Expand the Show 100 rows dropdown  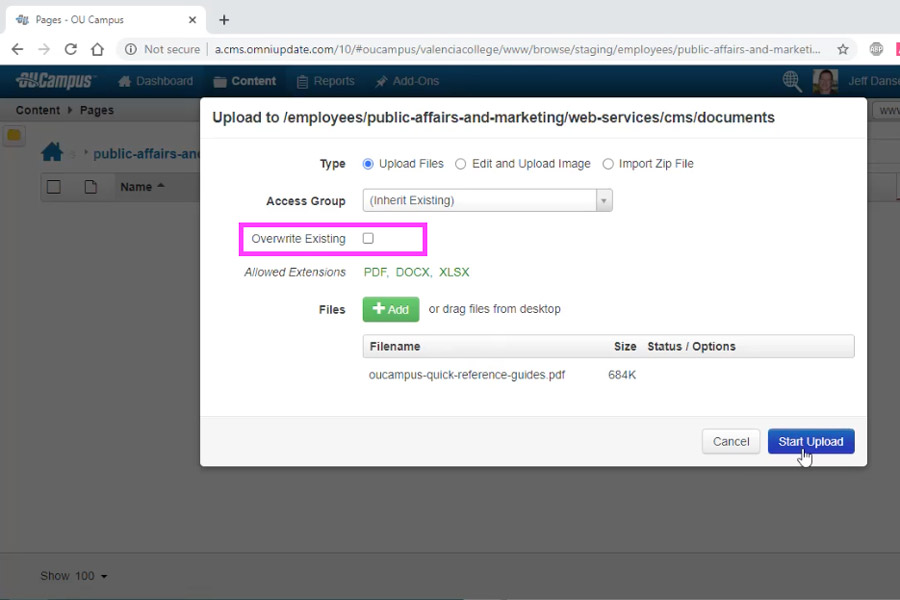[x=74, y=576]
